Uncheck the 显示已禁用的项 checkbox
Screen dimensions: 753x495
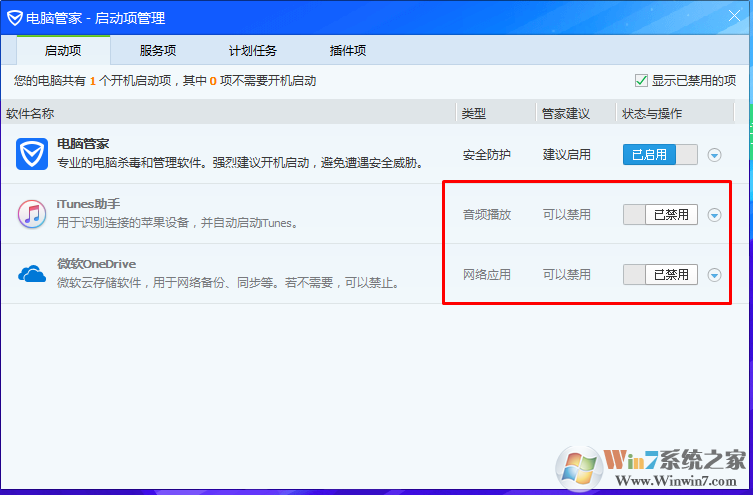coord(641,80)
